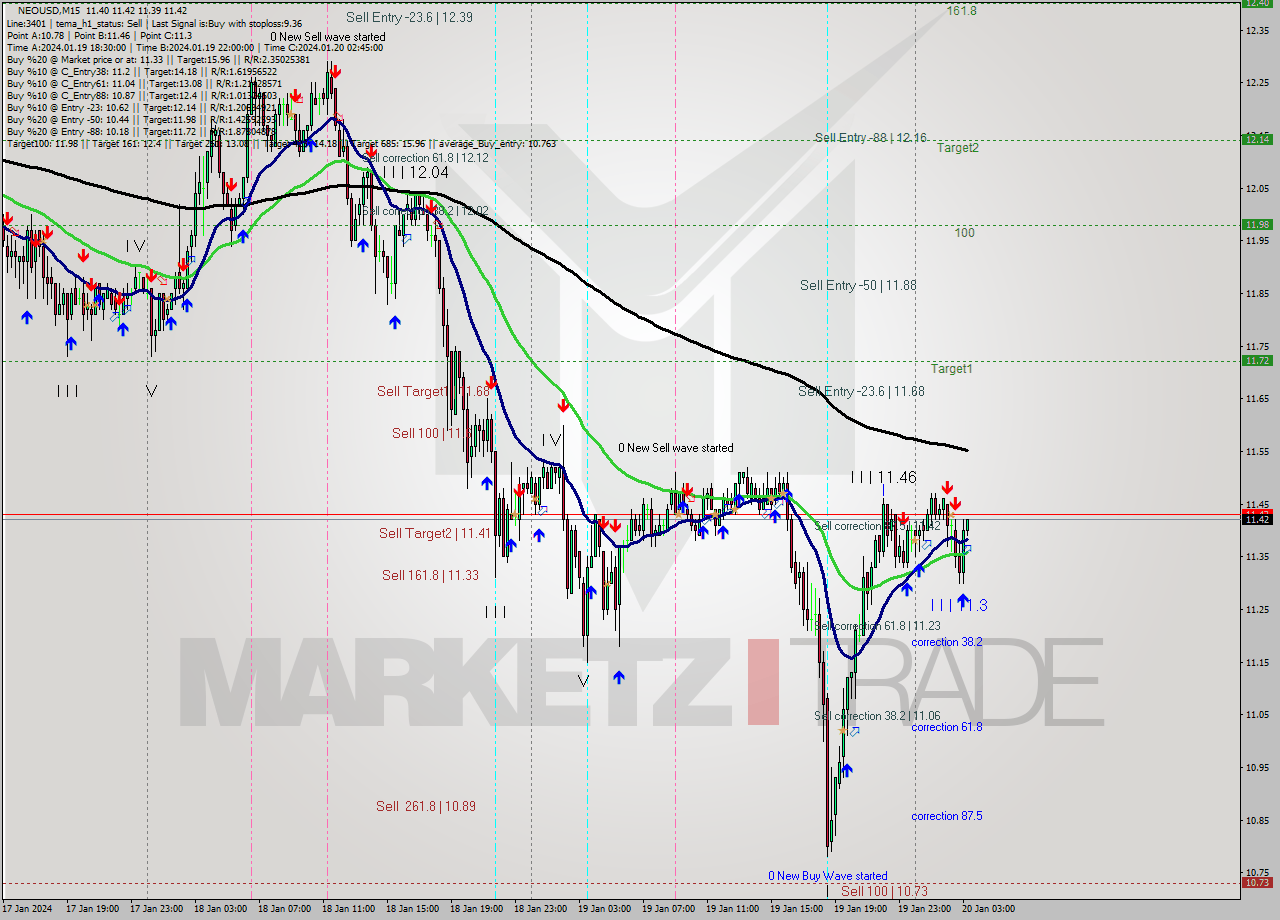Click the red 'Sell 100 | 11.5' label

click(432, 433)
